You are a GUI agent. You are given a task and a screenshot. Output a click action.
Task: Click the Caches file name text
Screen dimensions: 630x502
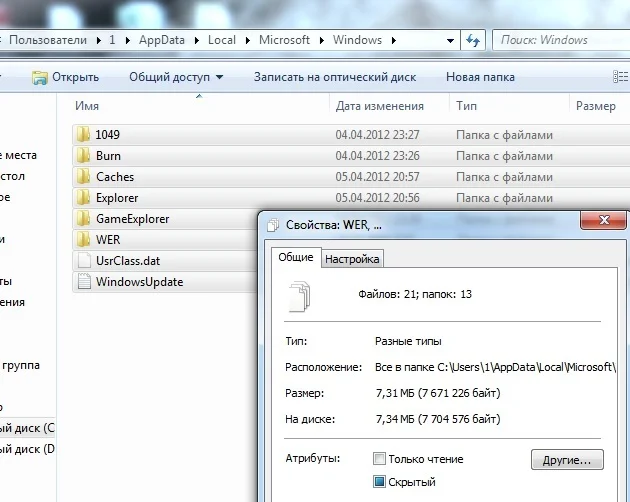pos(115,177)
